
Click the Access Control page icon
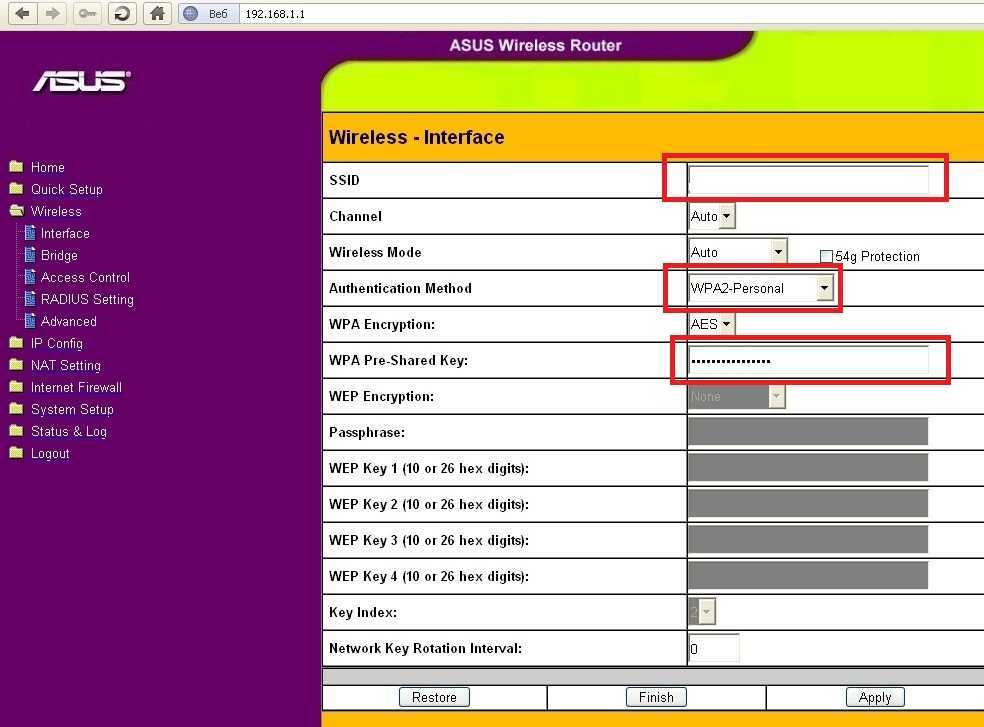point(29,277)
